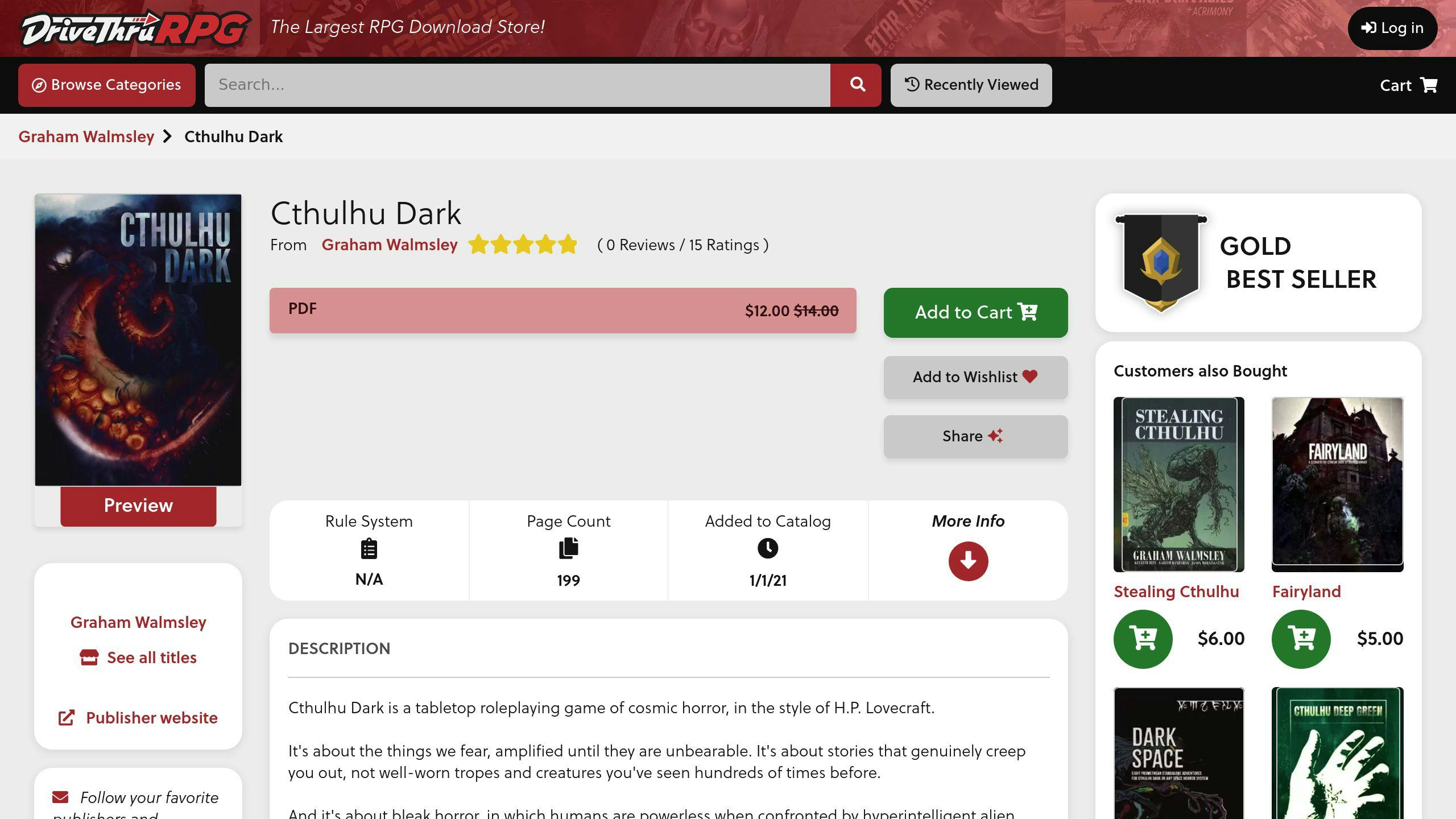Click Stealing Cthulhu price $6.00
The width and height of the screenshot is (1456, 819).
click(1221, 639)
